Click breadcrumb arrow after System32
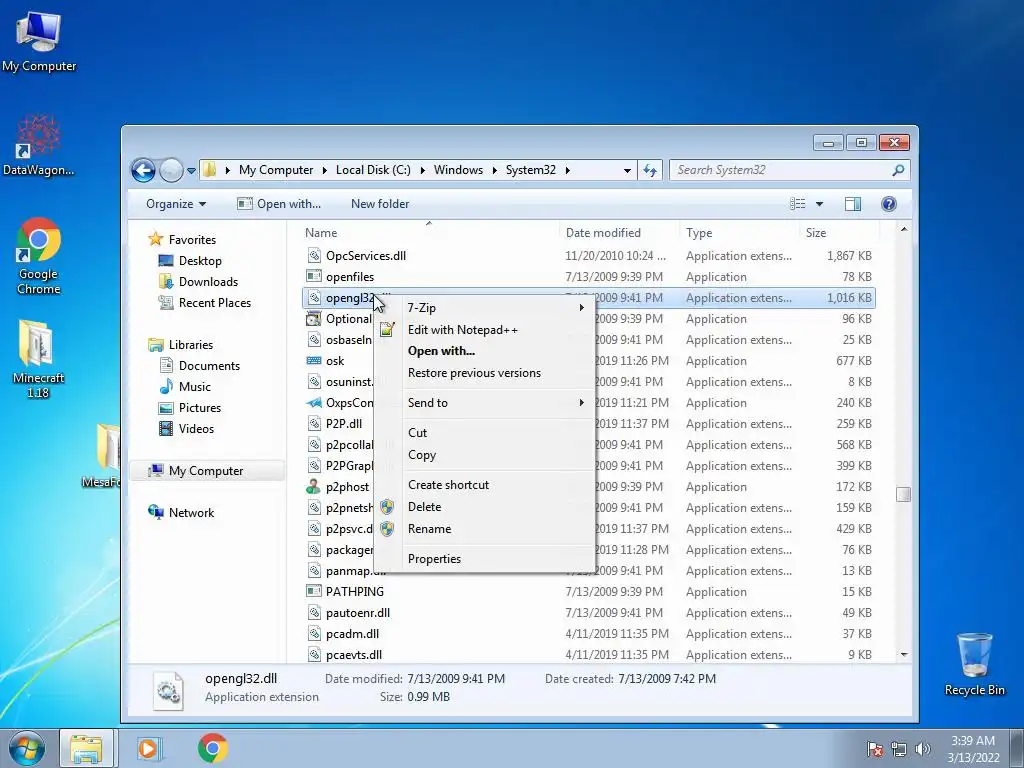 click(568, 170)
